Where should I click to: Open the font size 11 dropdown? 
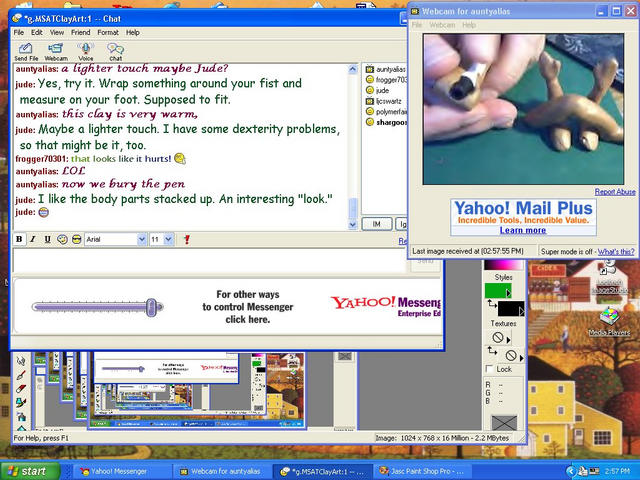click(169, 240)
